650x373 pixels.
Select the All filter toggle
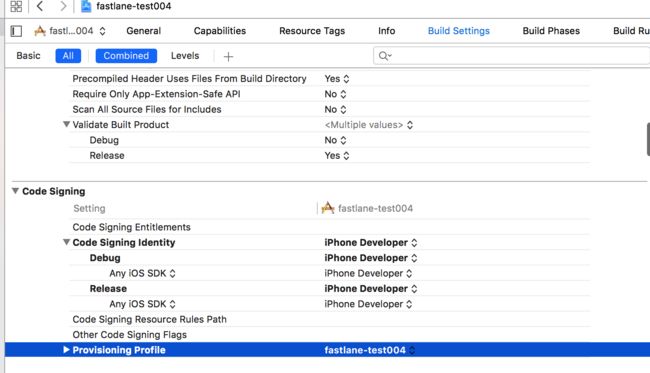click(68, 56)
